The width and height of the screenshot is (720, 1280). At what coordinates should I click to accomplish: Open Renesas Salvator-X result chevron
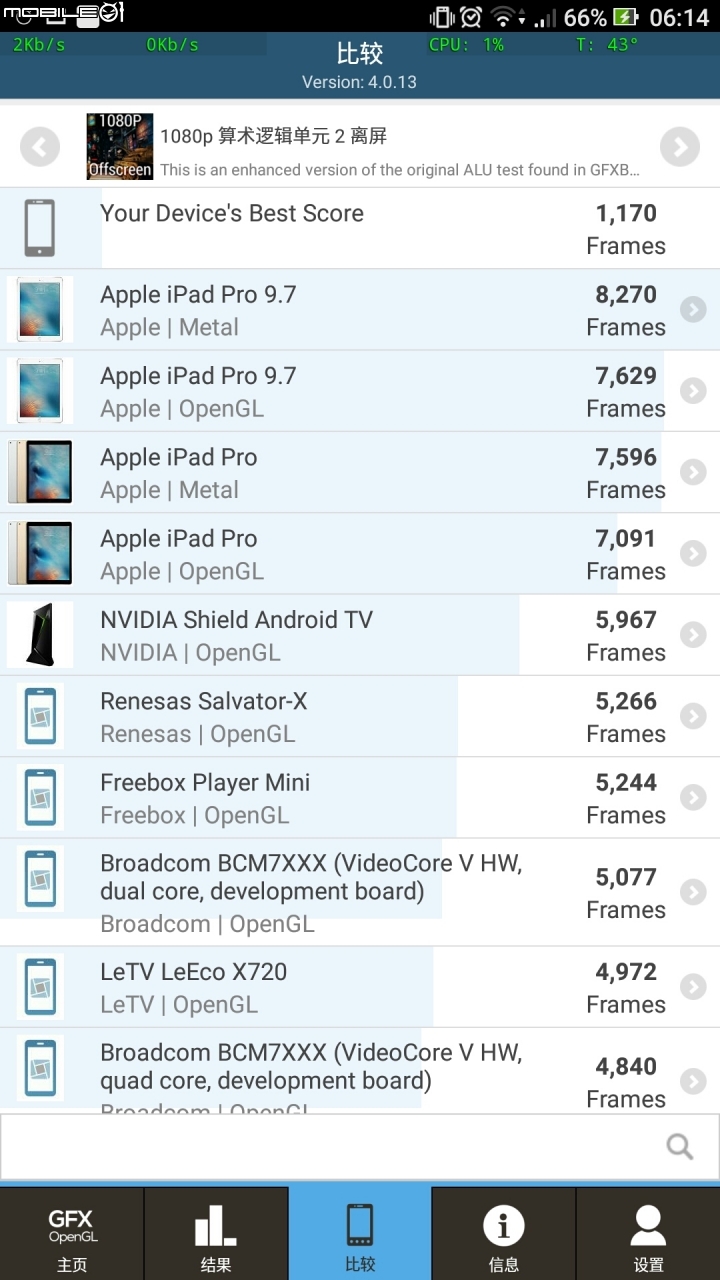tap(693, 716)
